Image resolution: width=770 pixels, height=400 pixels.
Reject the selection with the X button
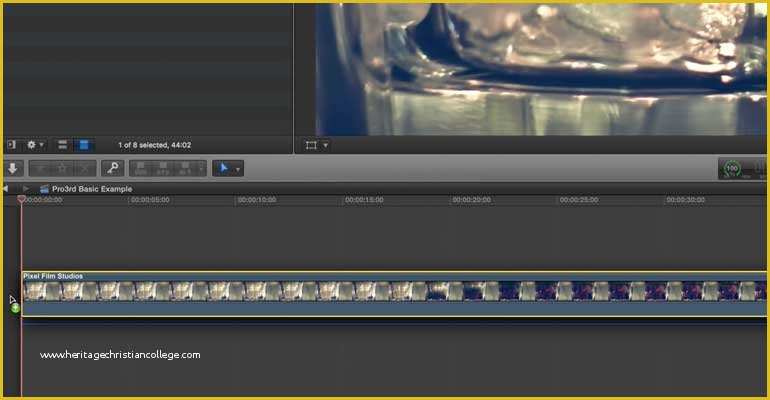[85, 169]
